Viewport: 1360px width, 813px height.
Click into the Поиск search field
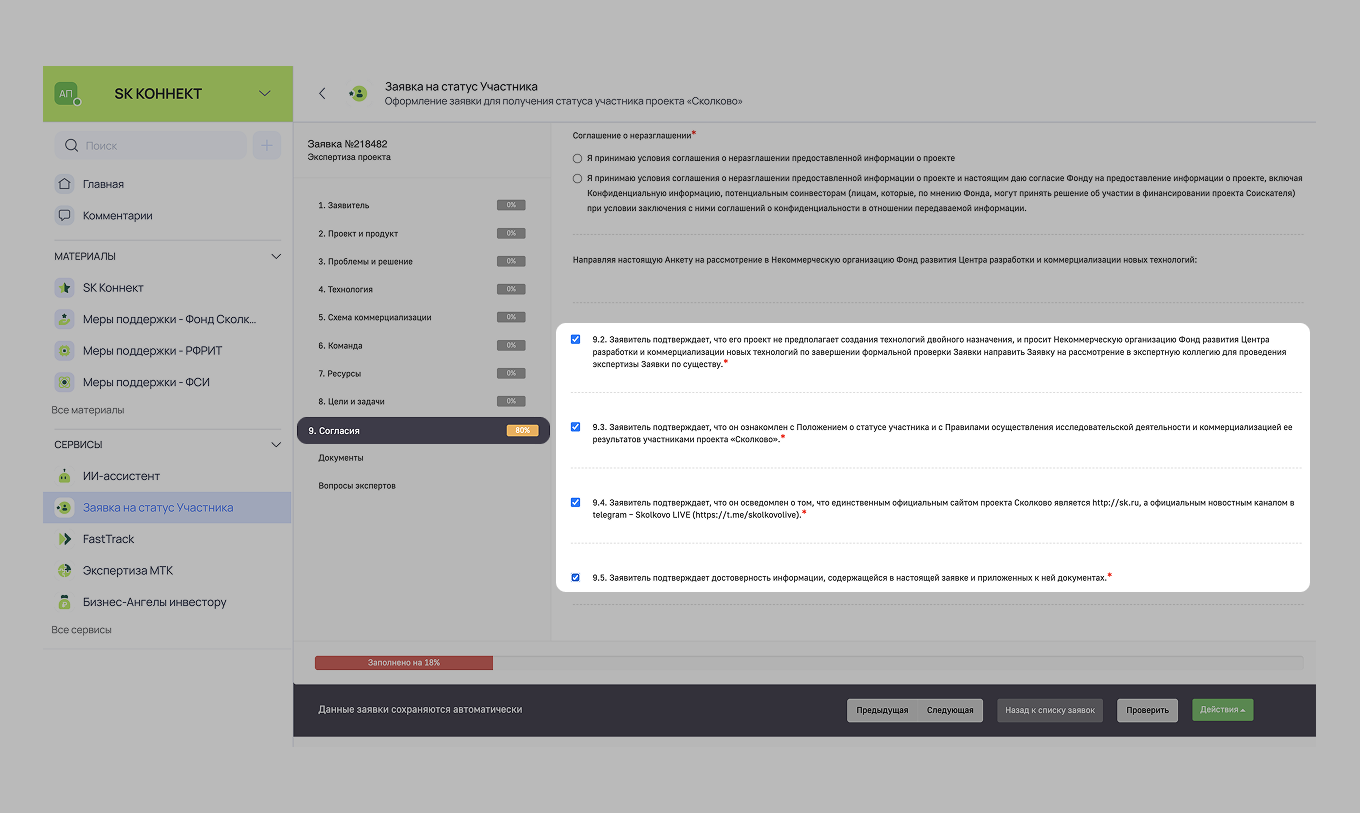[x=150, y=146]
